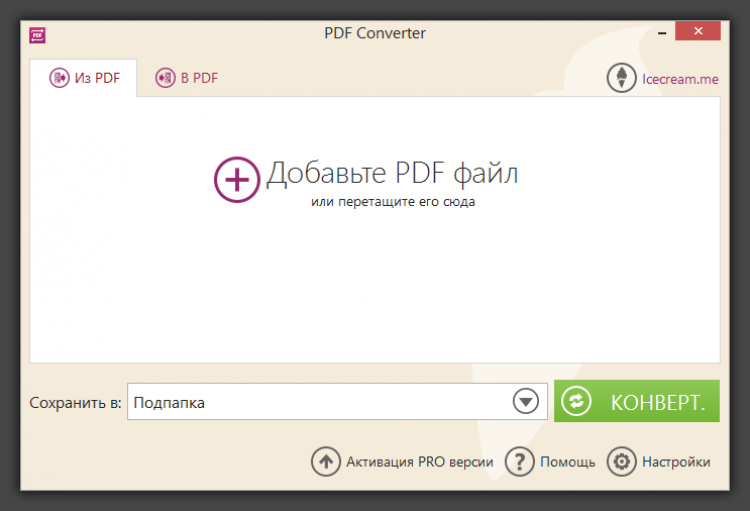The width and height of the screenshot is (750, 511).
Task: Click the up-arrow PRO activation icon
Action: (x=326, y=461)
